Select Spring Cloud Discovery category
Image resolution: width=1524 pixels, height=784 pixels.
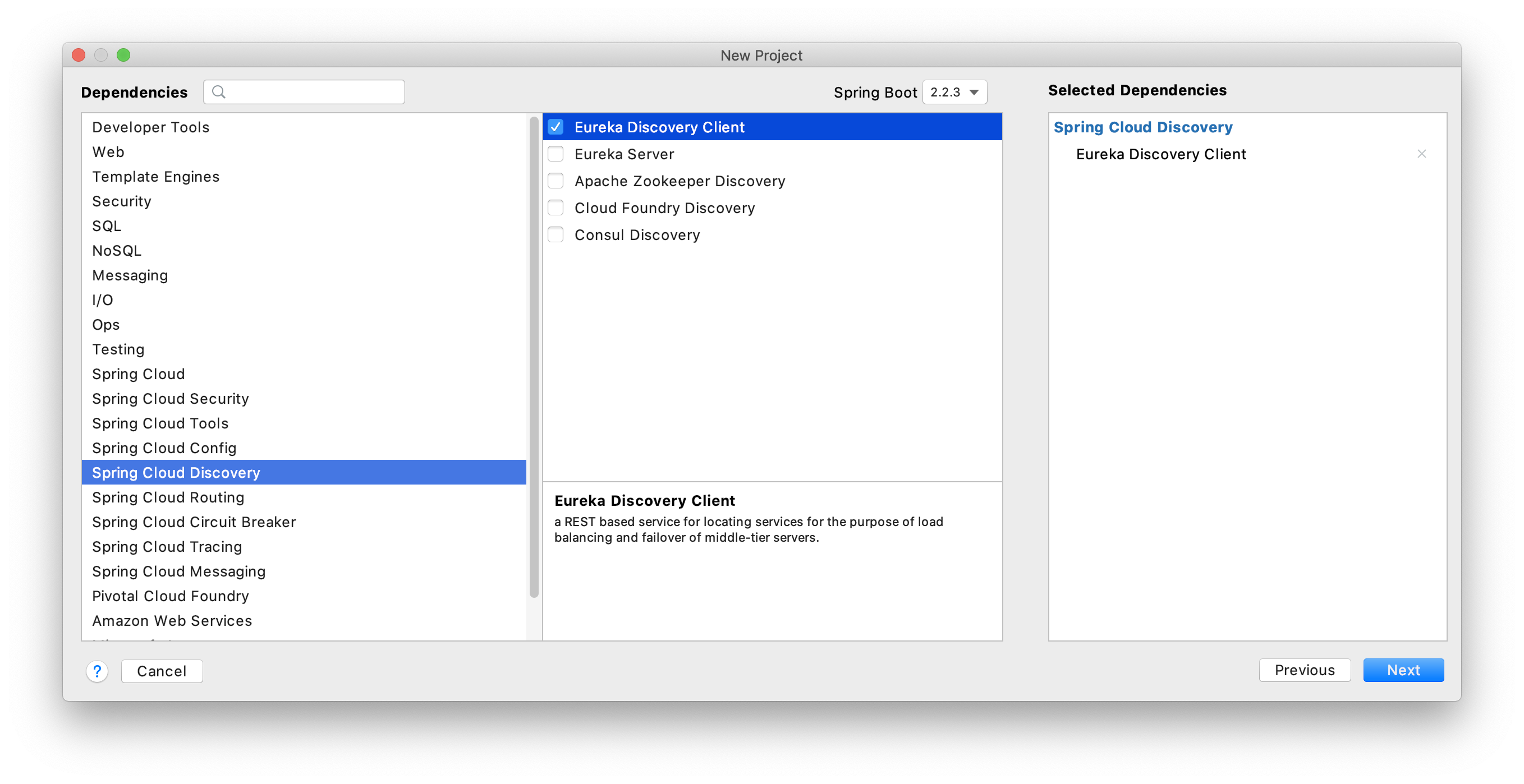[304, 473]
